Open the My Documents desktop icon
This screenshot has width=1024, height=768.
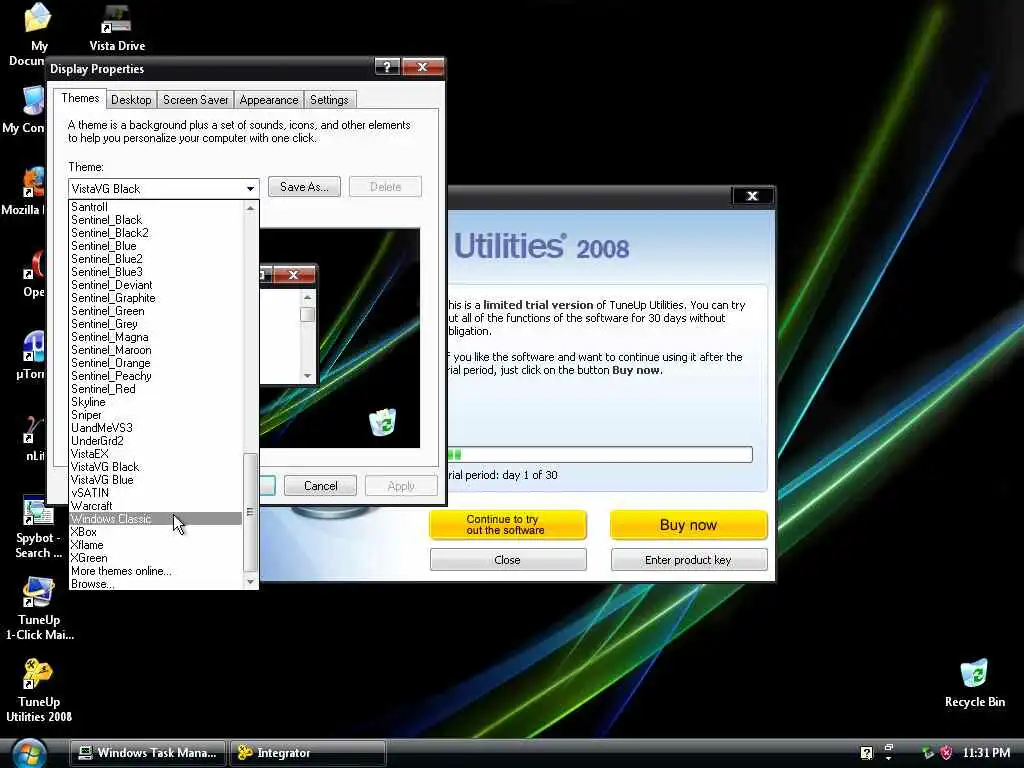(x=37, y=18)
